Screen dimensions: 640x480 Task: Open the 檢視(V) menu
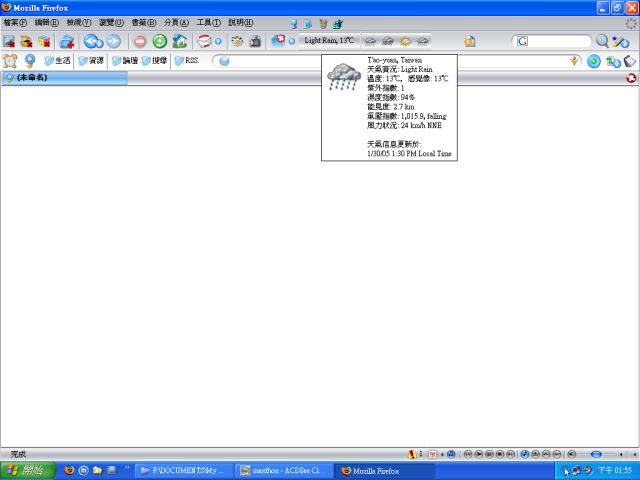pos(79,23)
